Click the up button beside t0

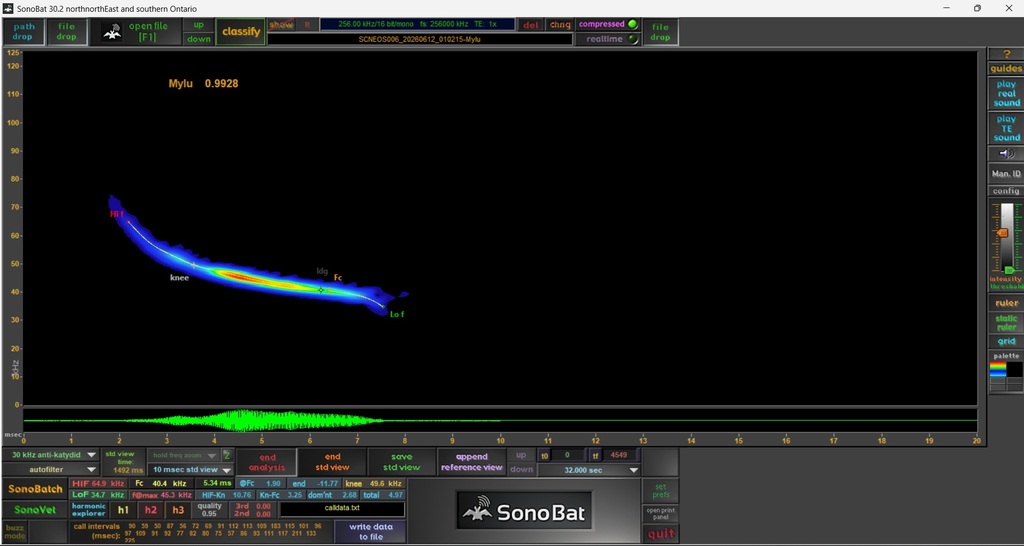tap(521, 455)
